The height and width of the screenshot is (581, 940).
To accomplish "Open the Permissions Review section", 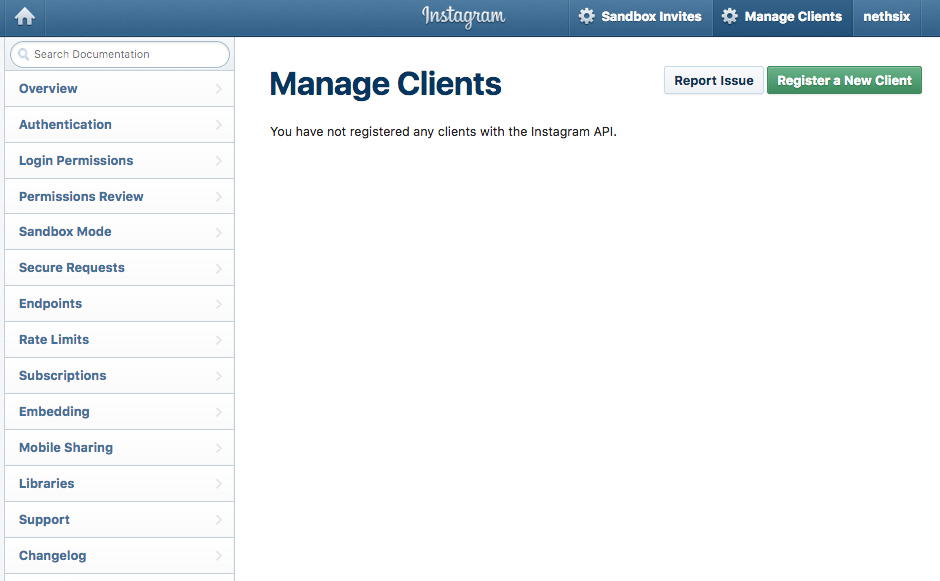I will [119, 197].
